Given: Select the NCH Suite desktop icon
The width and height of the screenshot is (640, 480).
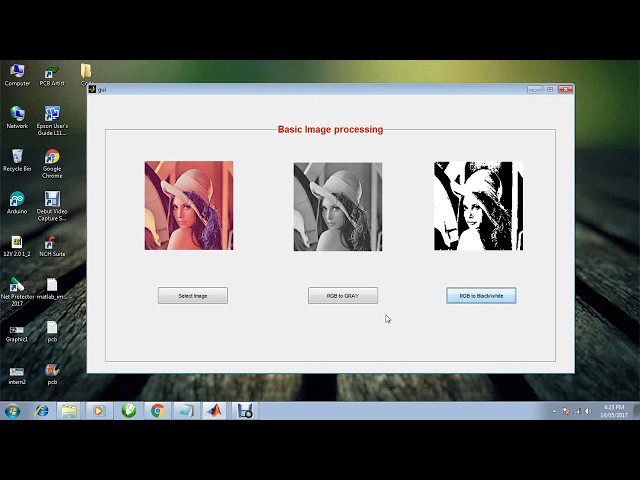Looking at the screenshot, I should [x=52, y=246].
